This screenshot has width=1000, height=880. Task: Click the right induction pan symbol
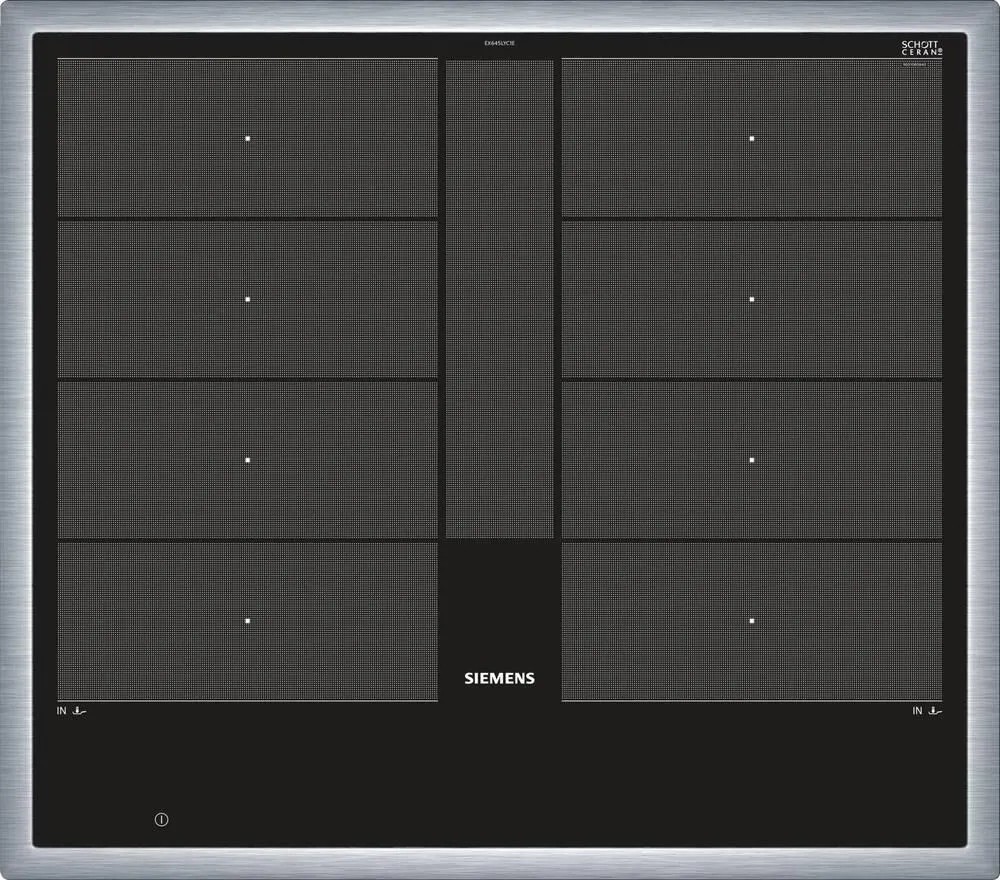(935, 710)
